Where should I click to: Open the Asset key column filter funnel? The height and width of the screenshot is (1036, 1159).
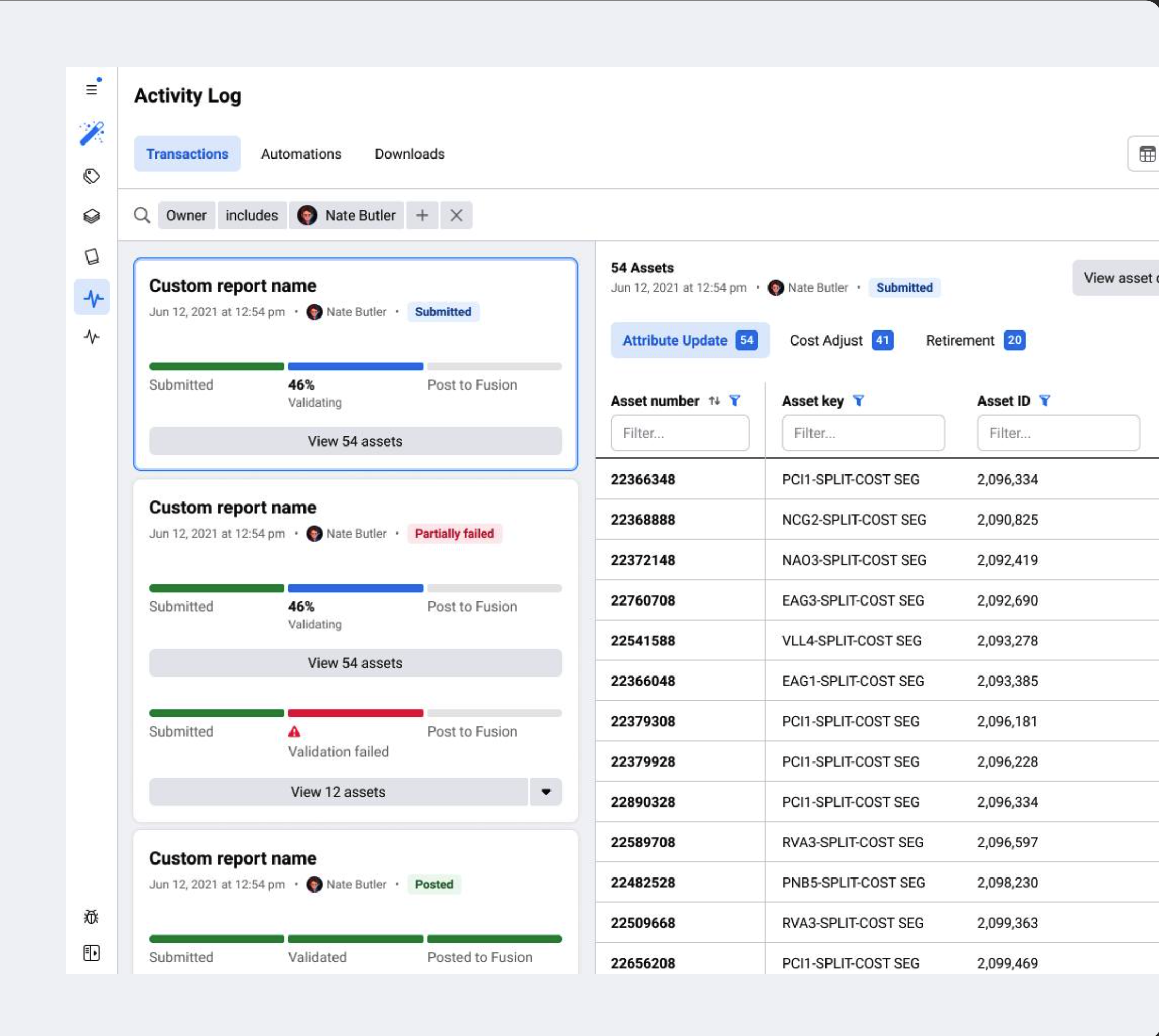tap(859, 401)
